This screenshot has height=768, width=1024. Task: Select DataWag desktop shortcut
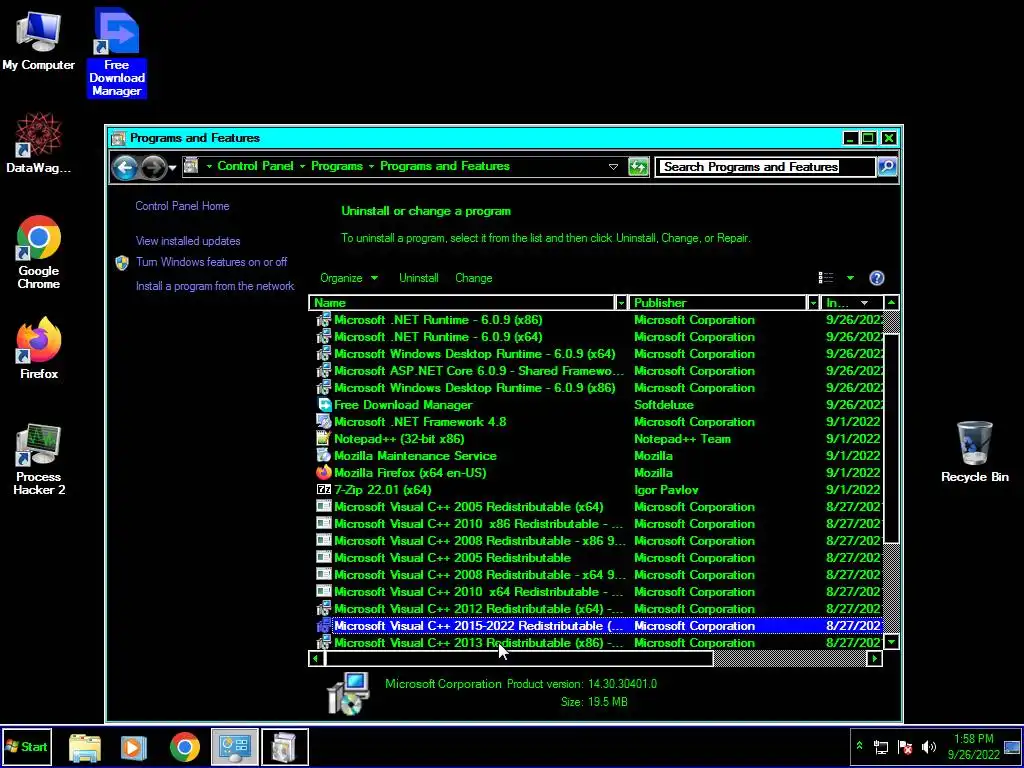click(39, 144)
